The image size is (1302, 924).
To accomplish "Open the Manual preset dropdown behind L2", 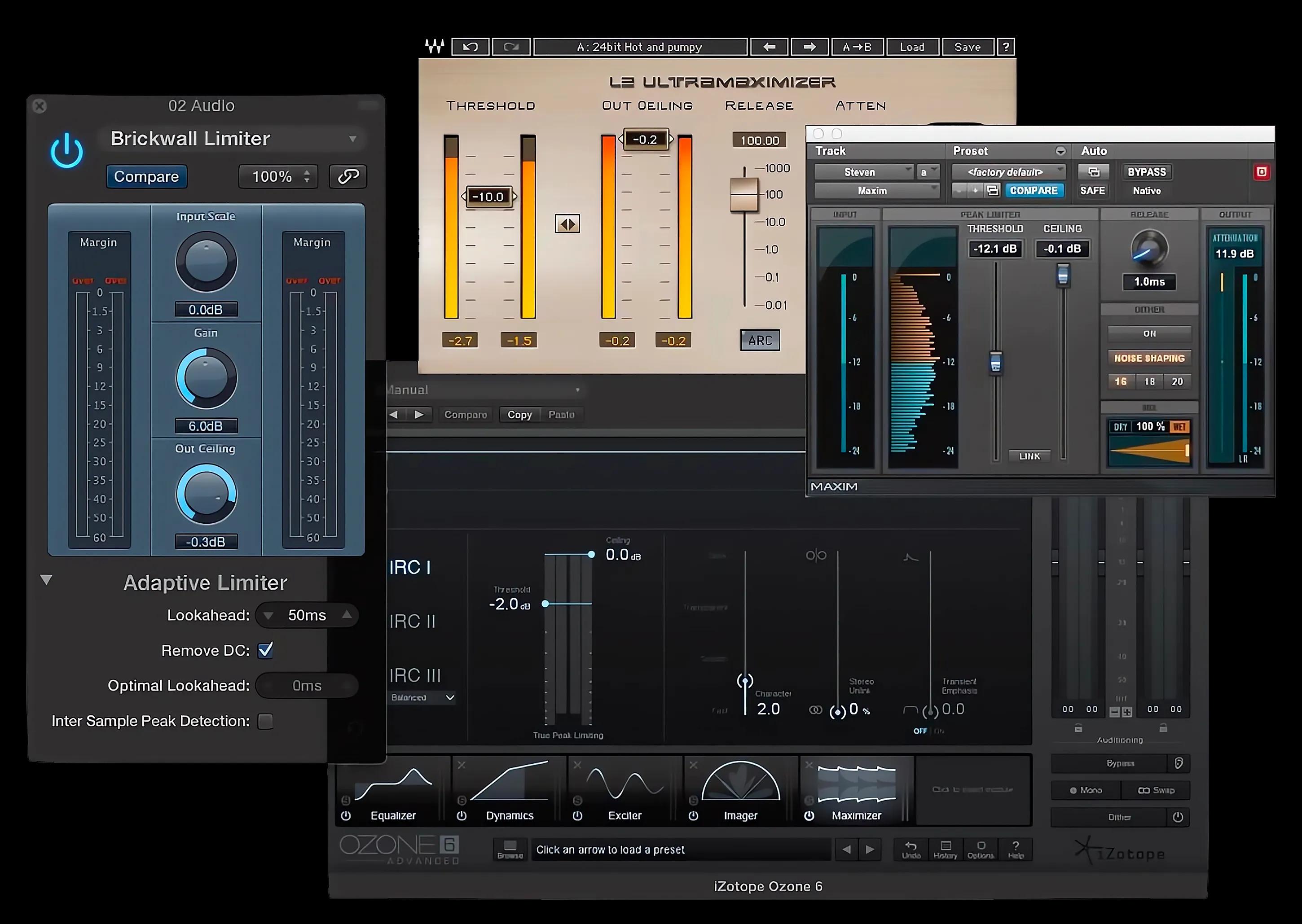I will [483, 390].
